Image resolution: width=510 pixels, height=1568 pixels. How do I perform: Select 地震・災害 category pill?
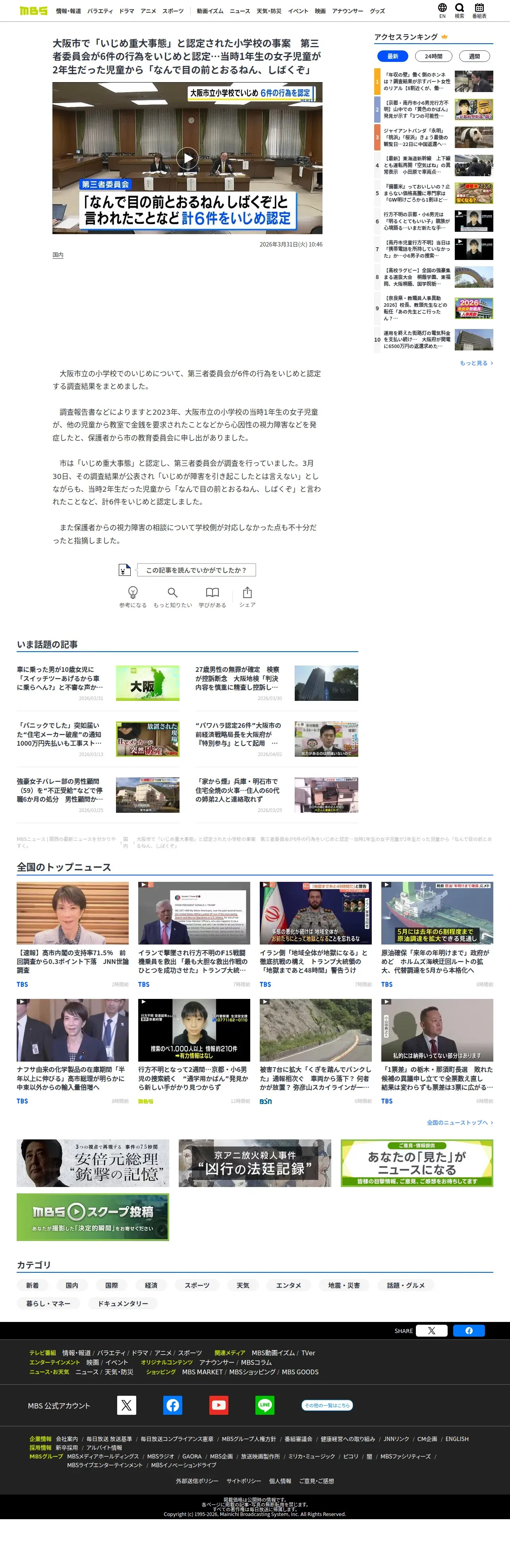click(x=344, y=1285)
